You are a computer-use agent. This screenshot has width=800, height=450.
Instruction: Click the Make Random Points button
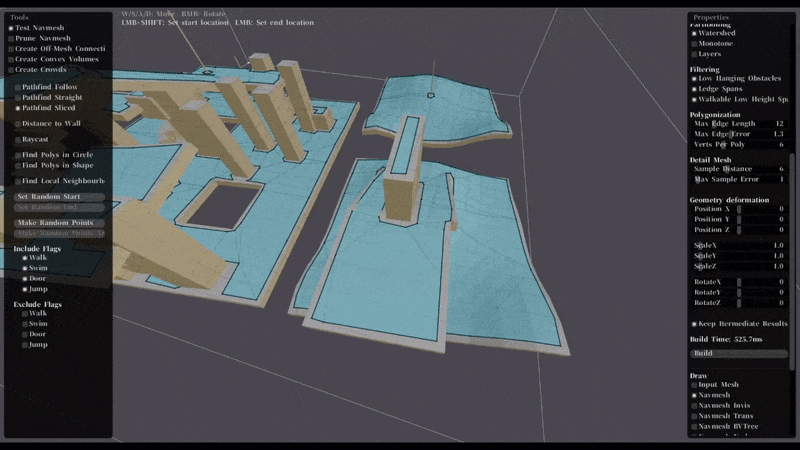click(59, 222)
